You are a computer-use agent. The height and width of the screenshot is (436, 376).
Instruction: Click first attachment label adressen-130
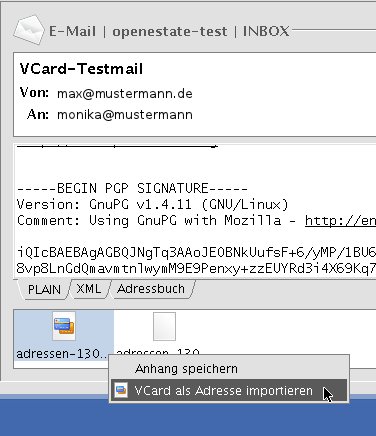62,354
